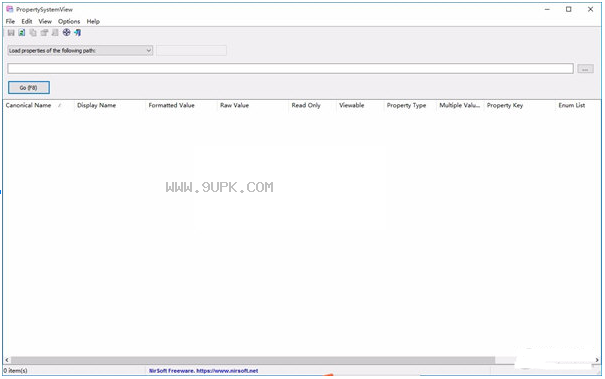Maximize the PropertySystemView window
Image resolution: width=605 pixels, height=379 pixels.
(569, 9)
